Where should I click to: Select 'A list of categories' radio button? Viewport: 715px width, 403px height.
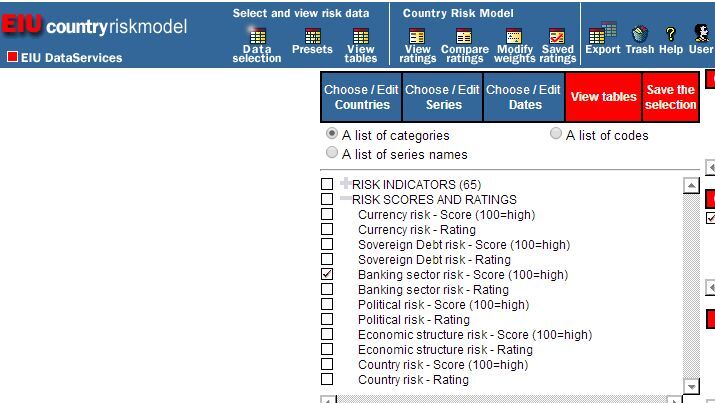[x=332, y=134]
